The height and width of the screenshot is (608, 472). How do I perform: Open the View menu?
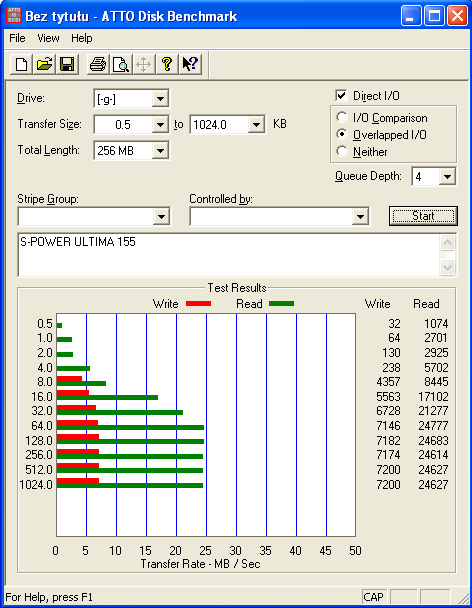[x=48, y=38]
